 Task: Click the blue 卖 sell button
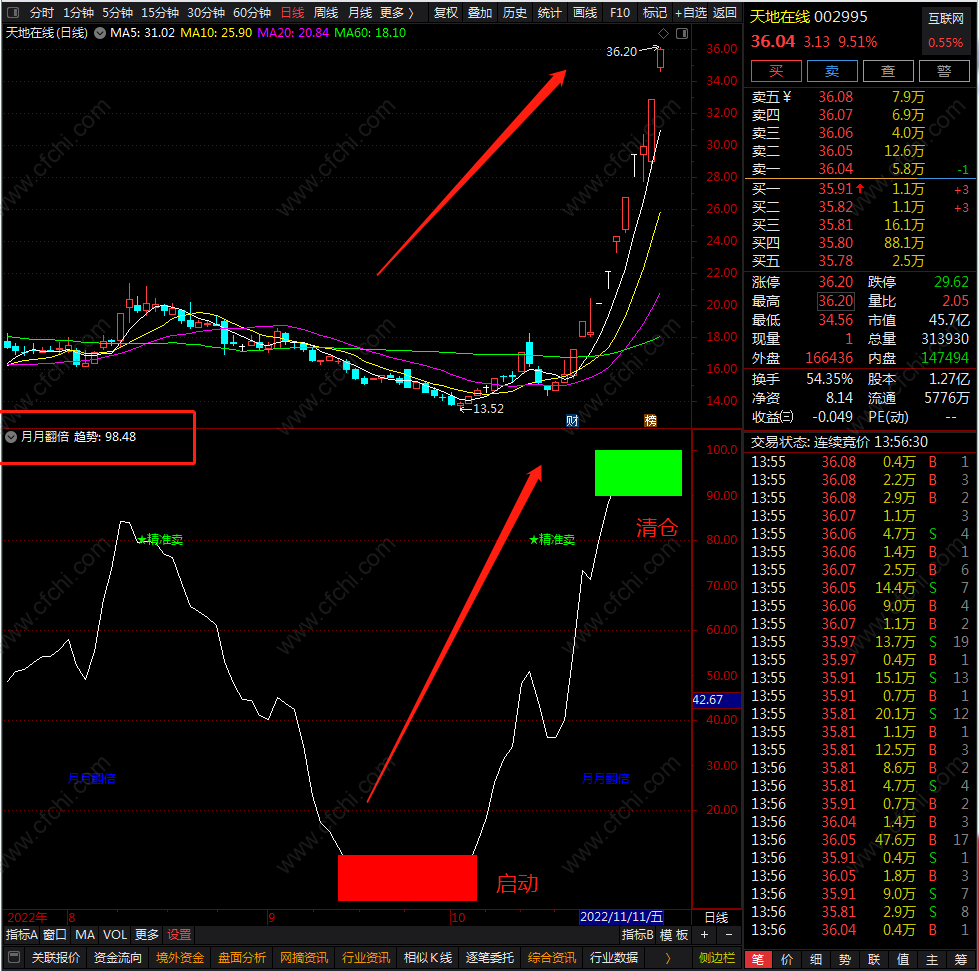pos(832,71)
